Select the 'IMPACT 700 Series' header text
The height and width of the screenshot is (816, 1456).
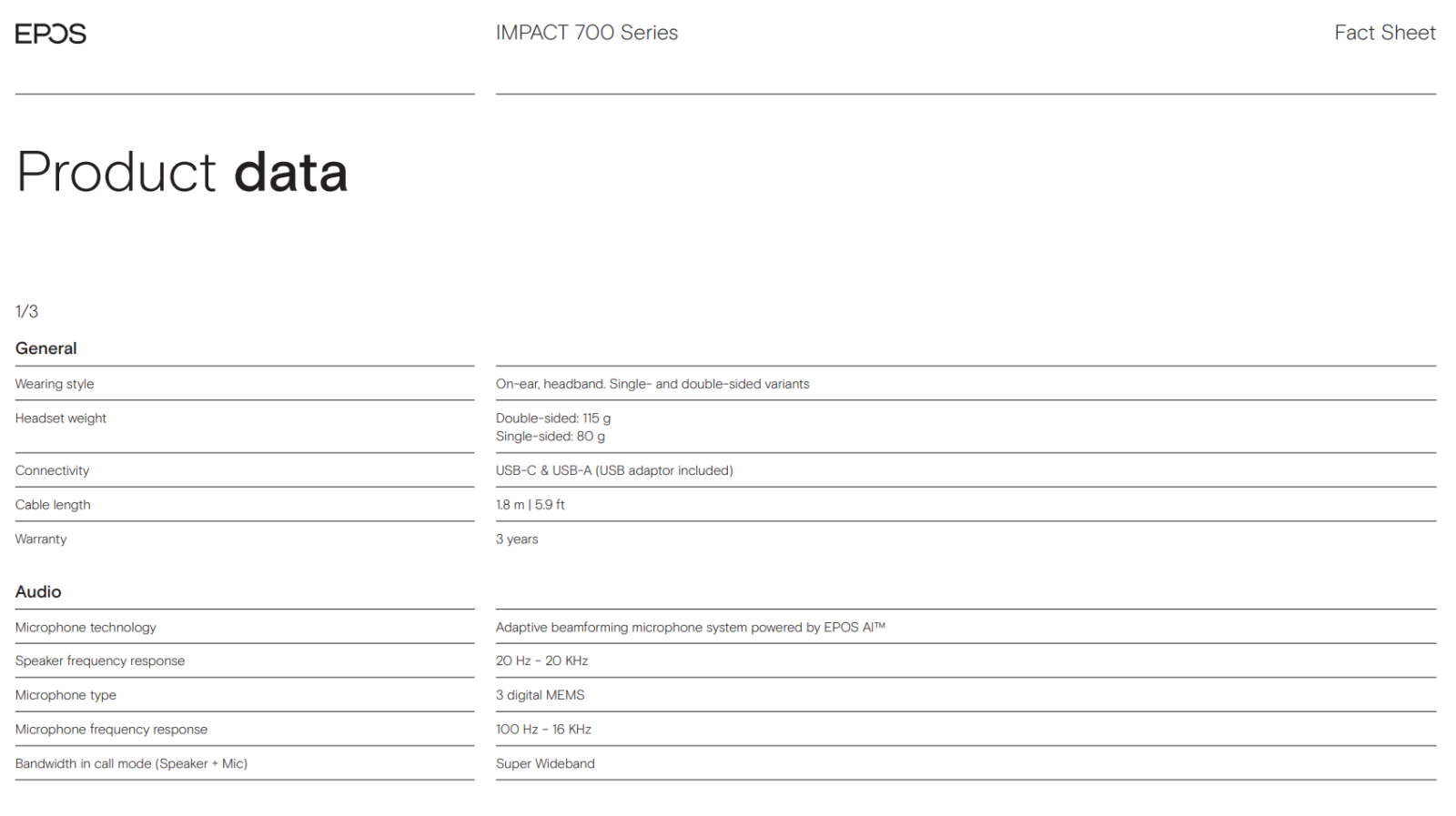[x=587, y=33]
